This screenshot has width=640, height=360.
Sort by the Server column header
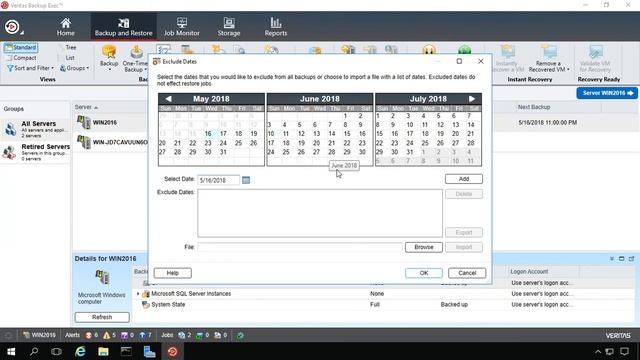pos(86,107)
